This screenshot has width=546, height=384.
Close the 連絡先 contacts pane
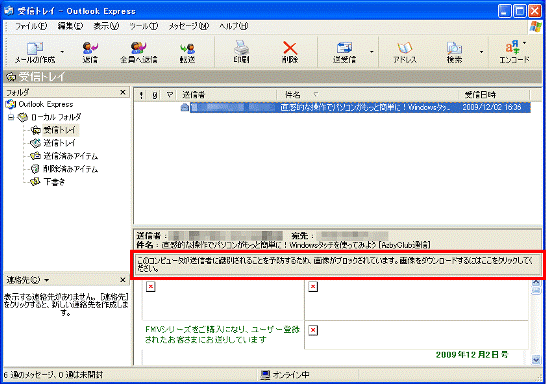[x=123, y=280]
